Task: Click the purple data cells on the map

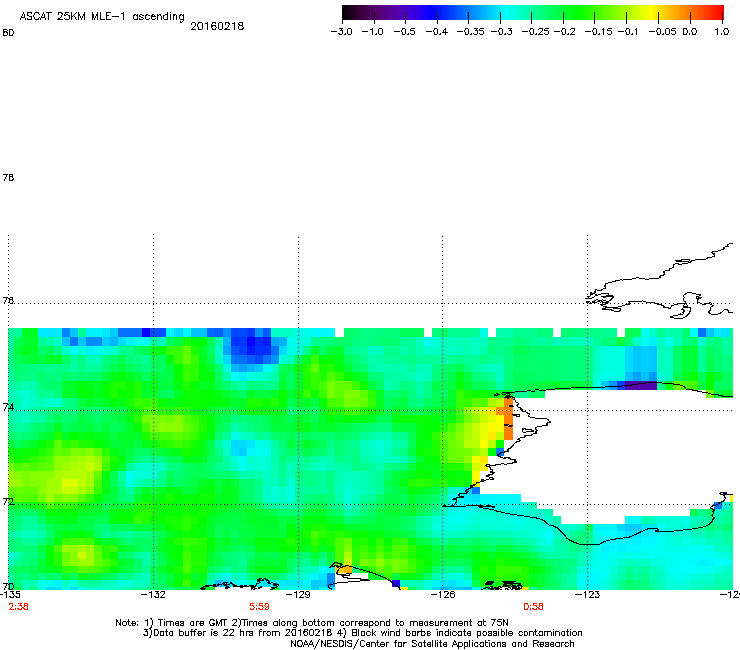Action: pyautogui.click(x=640, y=385)
